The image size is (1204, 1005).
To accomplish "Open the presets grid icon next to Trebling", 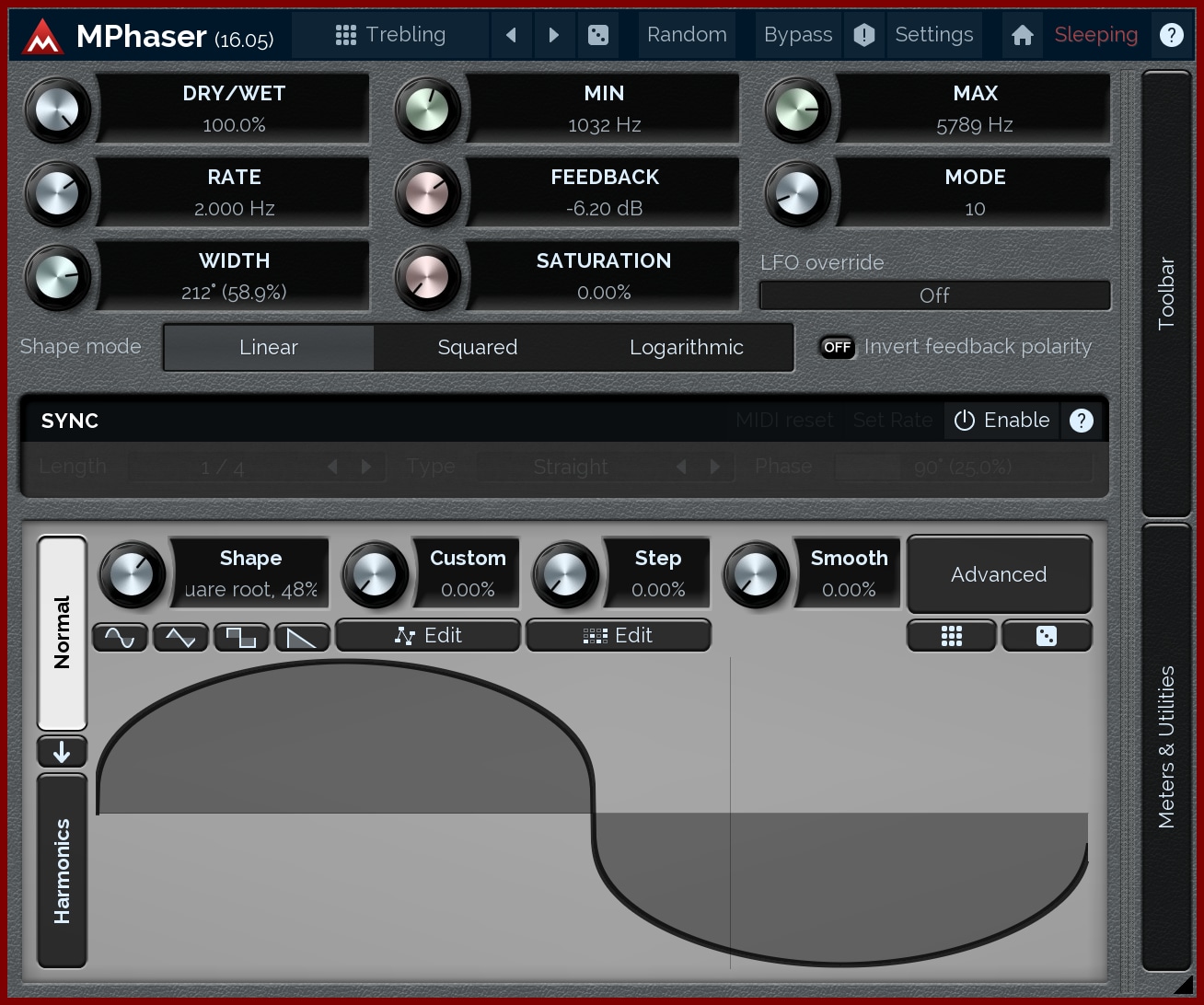I will pyautogui.click(x=346, y=35).
